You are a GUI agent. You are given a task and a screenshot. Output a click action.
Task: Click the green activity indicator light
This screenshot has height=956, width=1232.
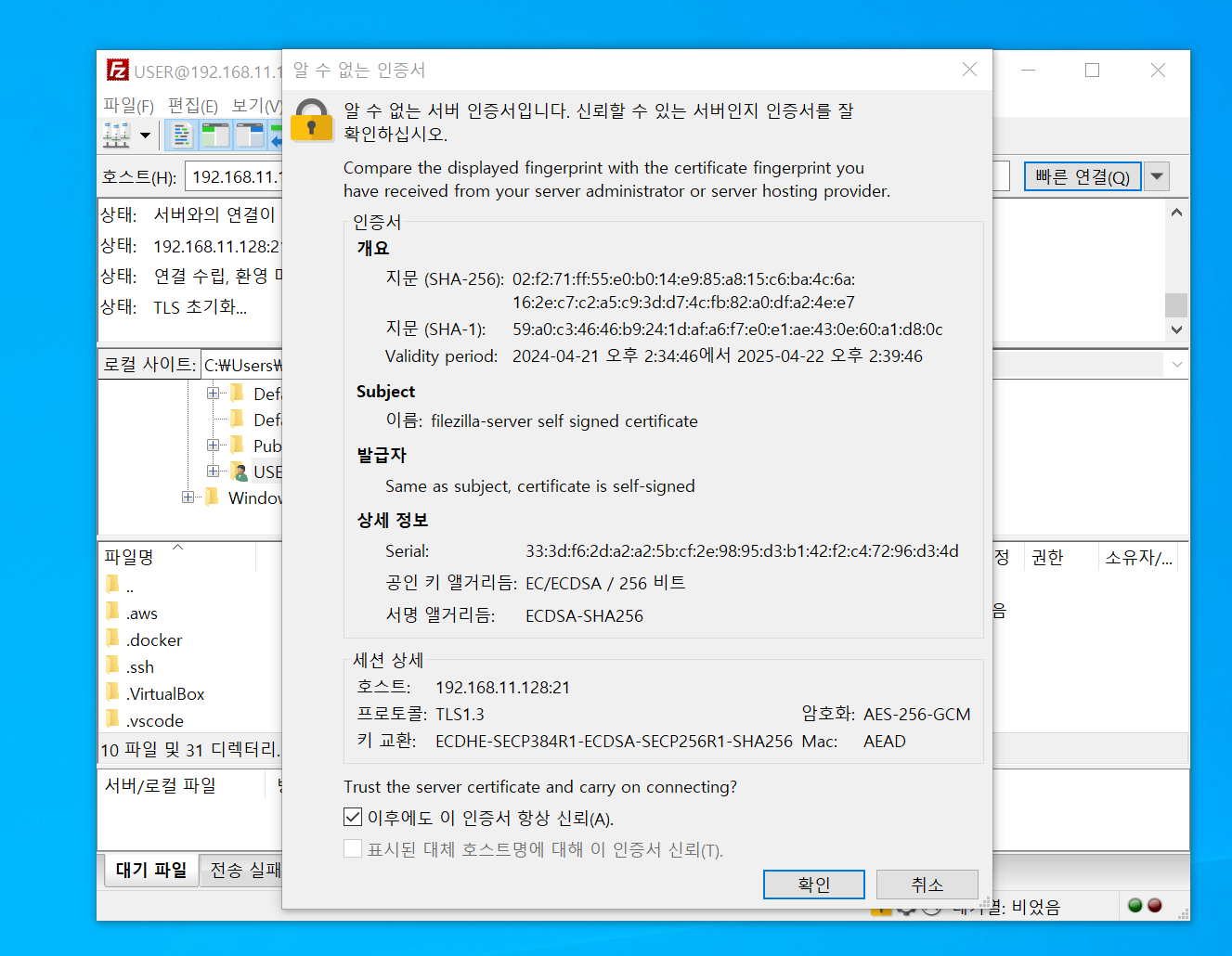(1135, 905)
